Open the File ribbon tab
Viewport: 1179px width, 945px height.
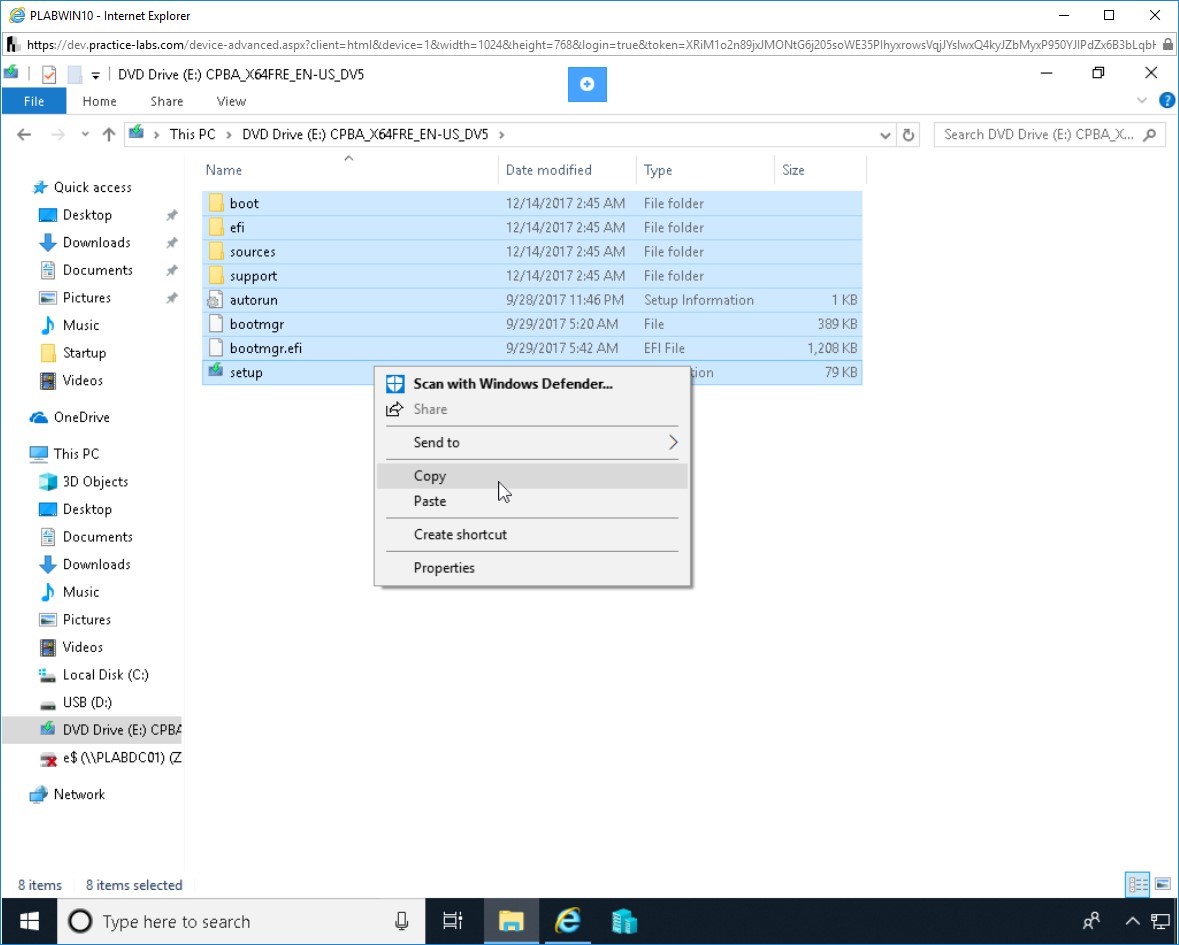tap(34, 101)
